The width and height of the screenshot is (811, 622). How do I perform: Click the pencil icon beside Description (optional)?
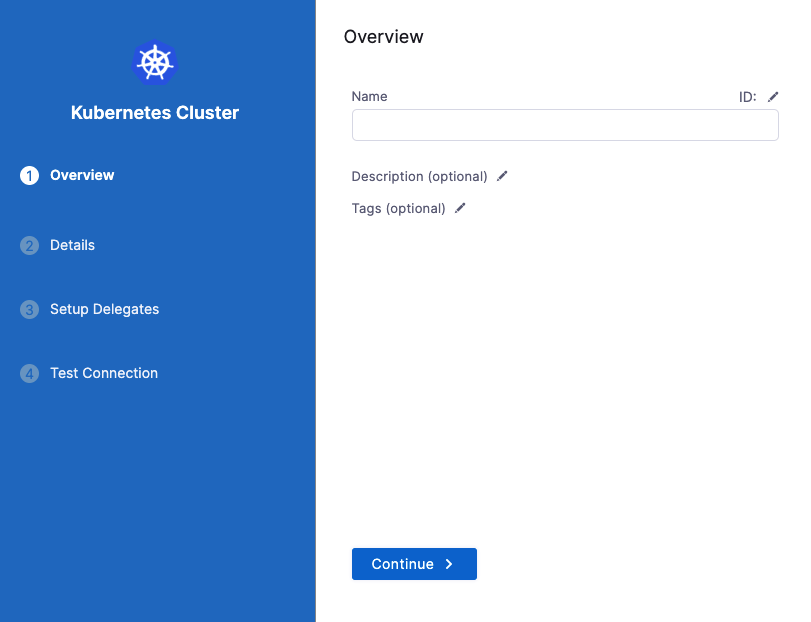click(x=503, y=176)
